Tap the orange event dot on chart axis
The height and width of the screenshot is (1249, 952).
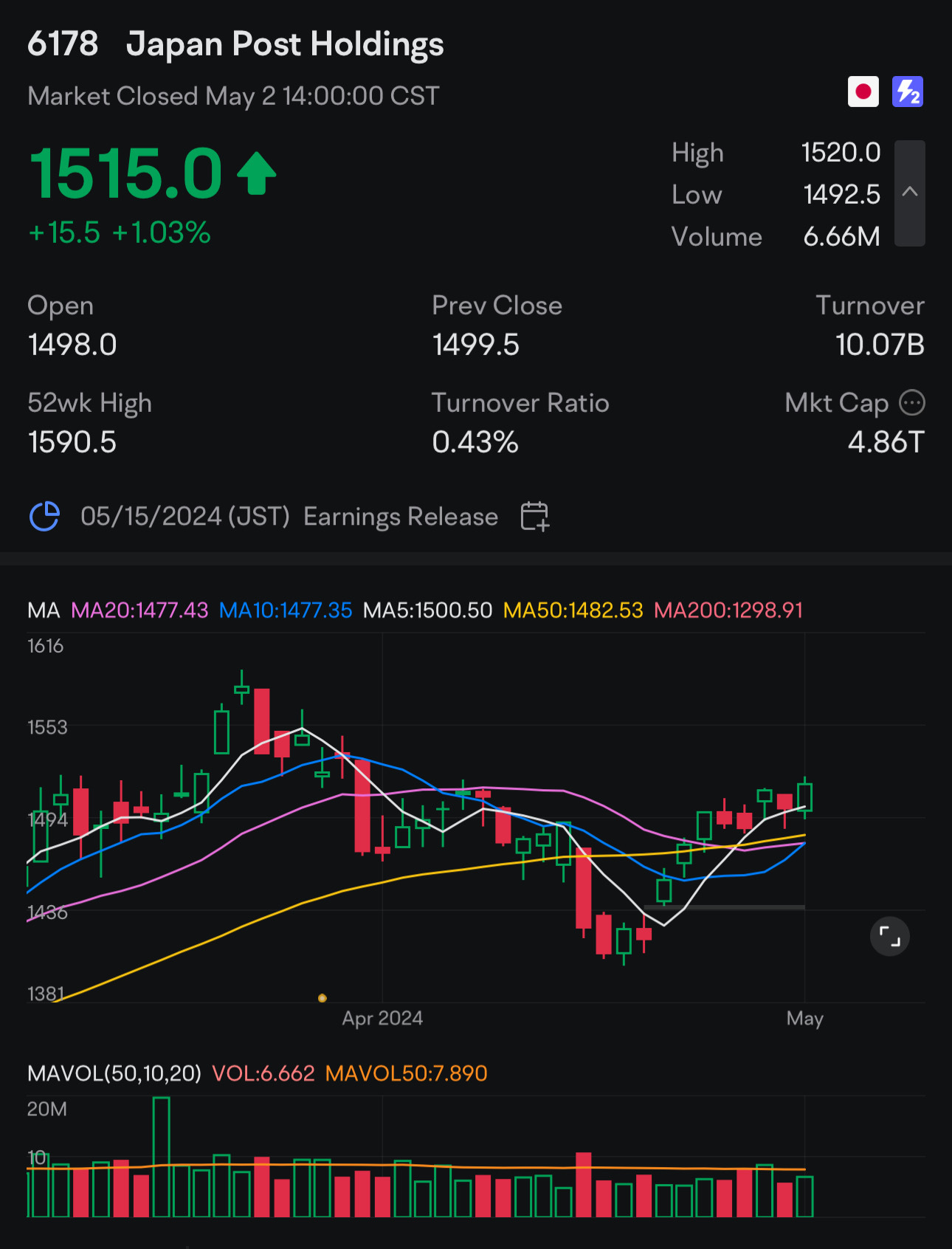322,998
